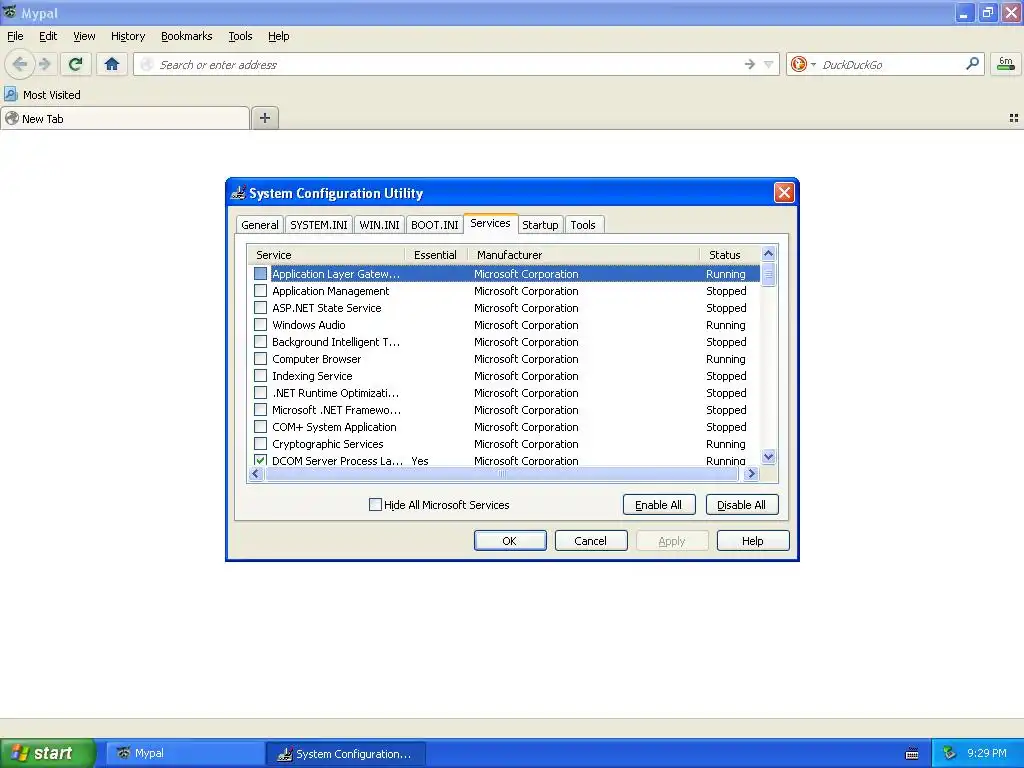Viewport: 1024px width, 768px height.
Task: Click the vertical scrollbar thumb in services list
Action: [769, 274]
